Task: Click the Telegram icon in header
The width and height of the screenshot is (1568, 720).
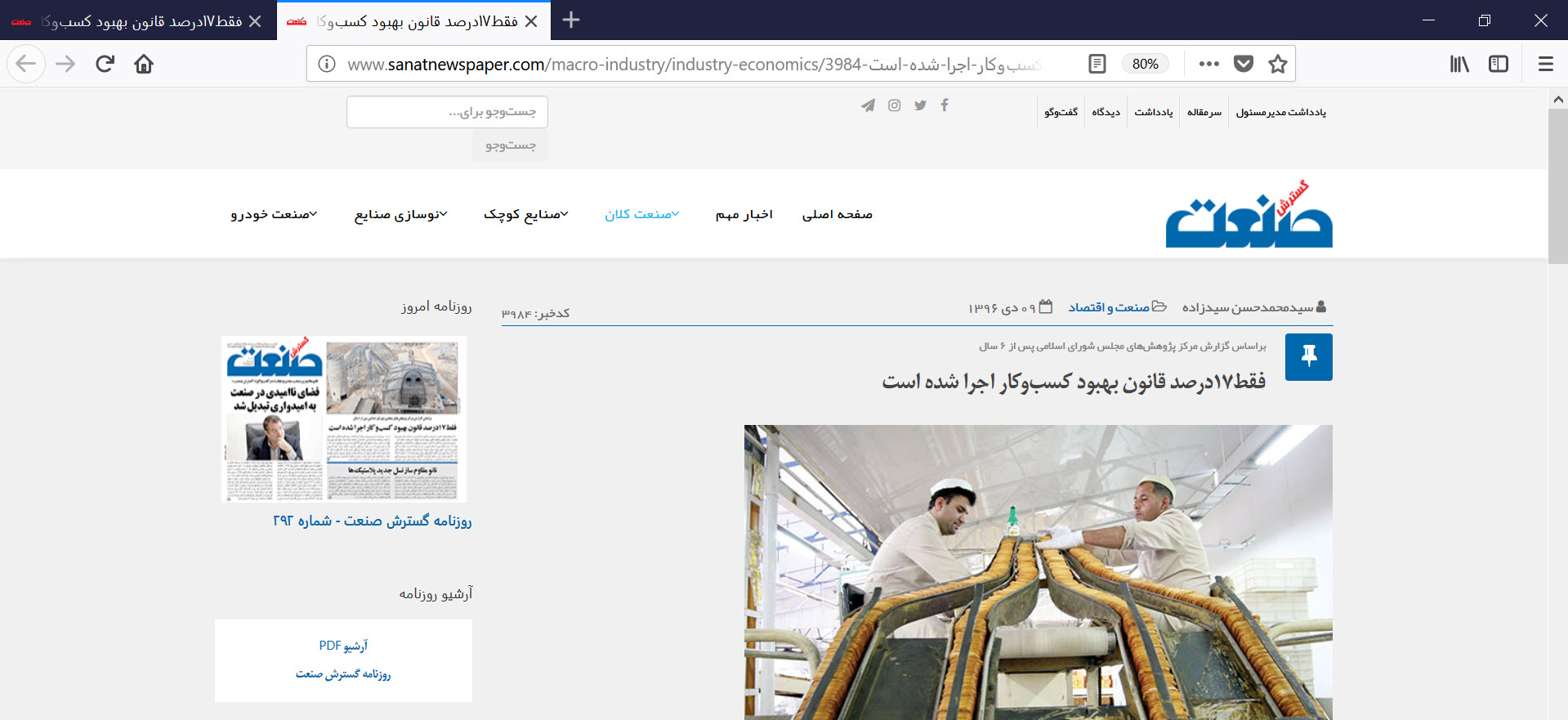Action: (x=868, y=105)
